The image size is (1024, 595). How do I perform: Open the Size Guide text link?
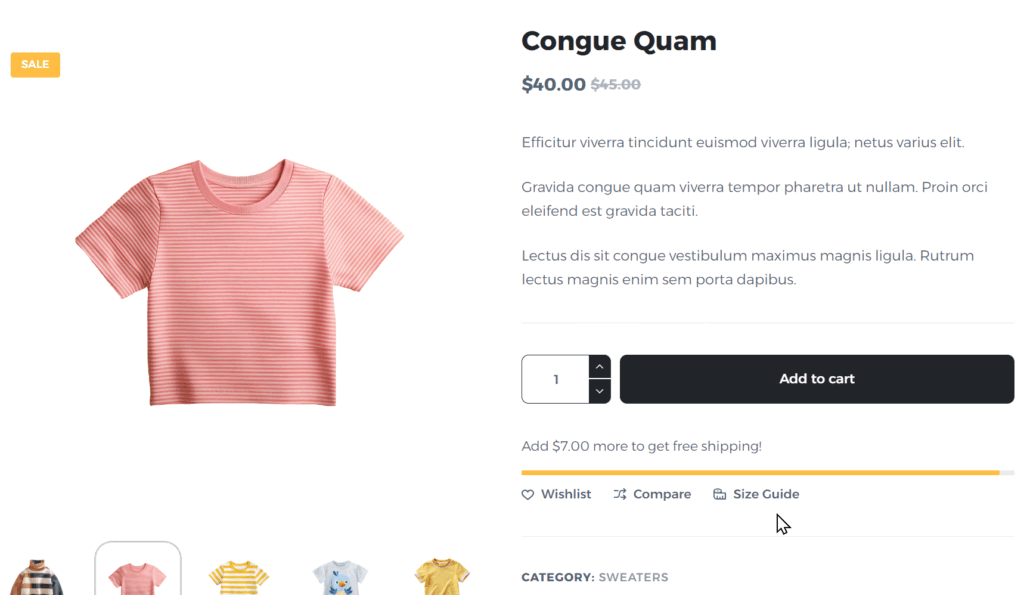tap(766, 494)
